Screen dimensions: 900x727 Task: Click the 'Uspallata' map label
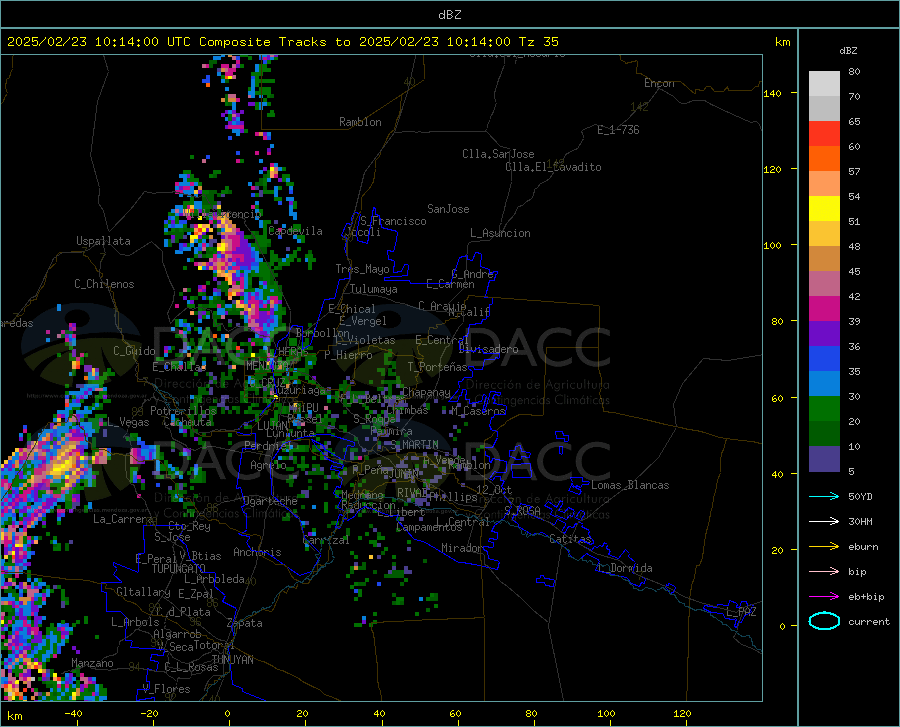point(103,241)
